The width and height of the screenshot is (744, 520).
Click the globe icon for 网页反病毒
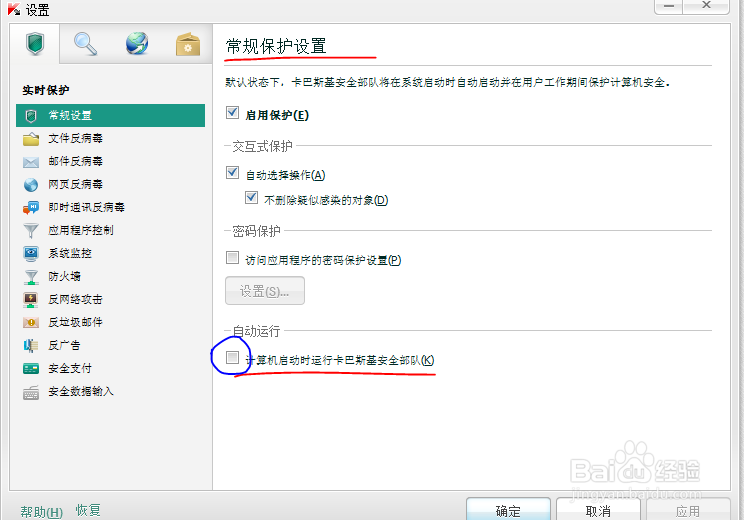click(x=31, y=185)
